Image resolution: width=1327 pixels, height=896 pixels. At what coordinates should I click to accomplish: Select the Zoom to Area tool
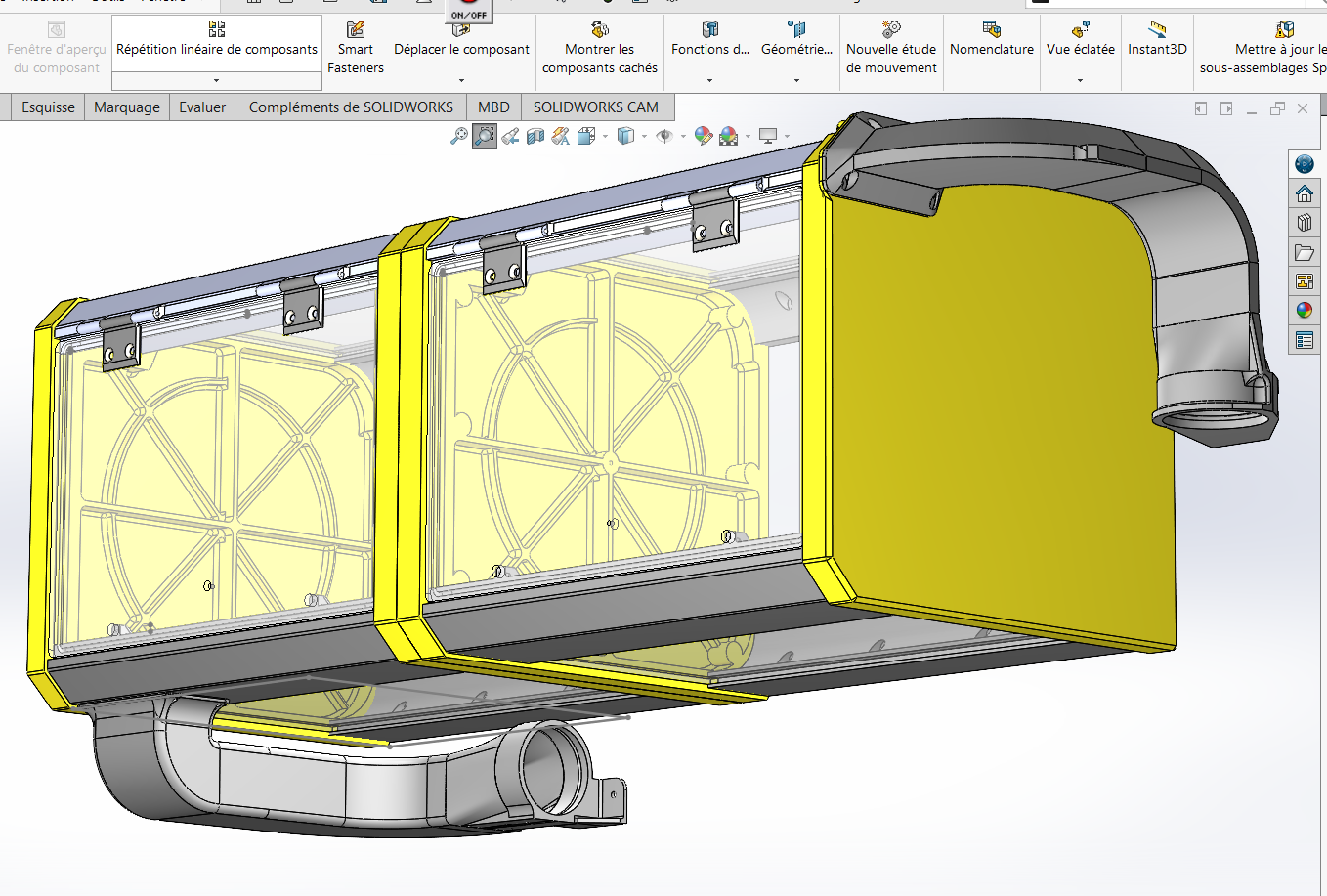click(x=485, y=136)
